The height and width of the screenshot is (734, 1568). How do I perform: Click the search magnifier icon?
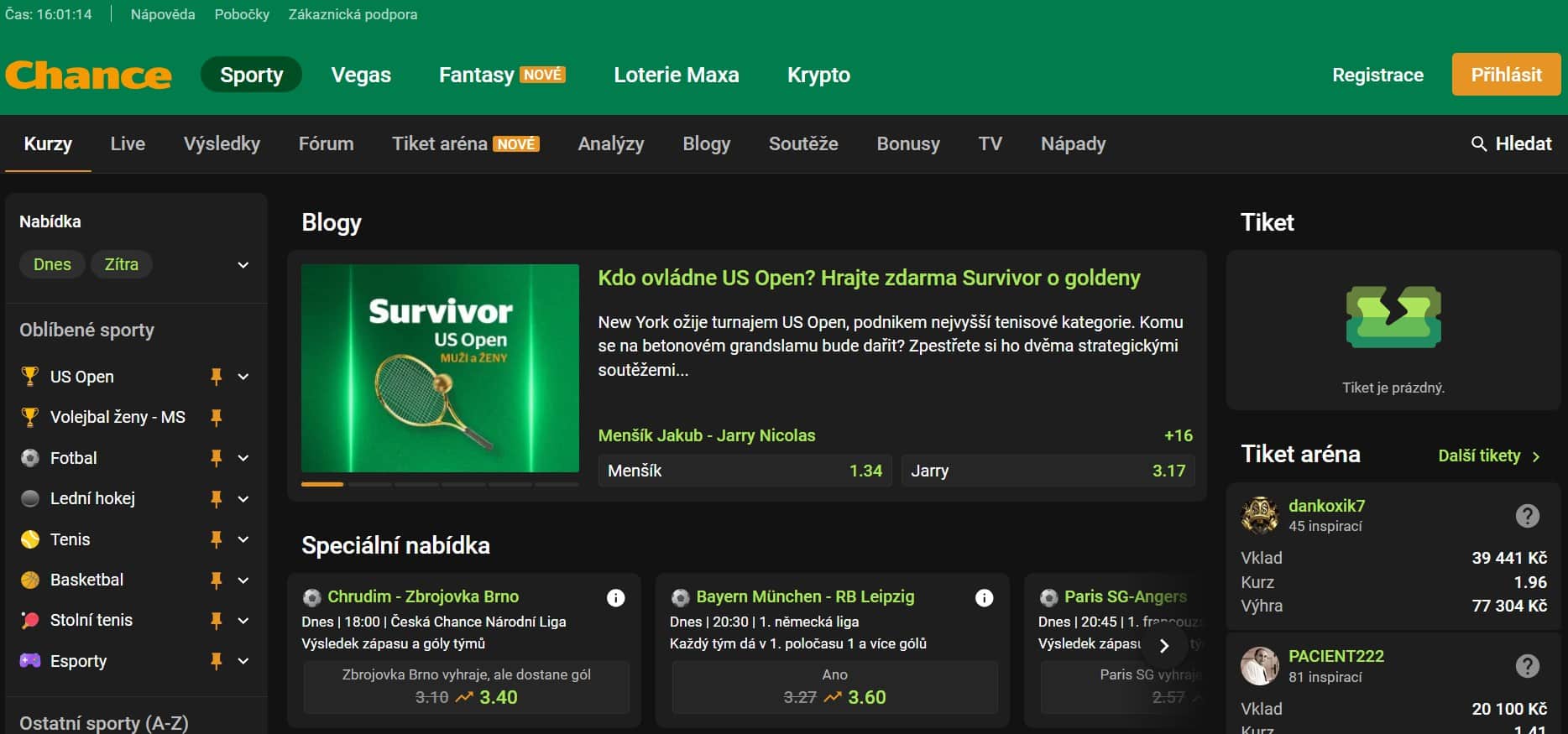click(1479, 143)
